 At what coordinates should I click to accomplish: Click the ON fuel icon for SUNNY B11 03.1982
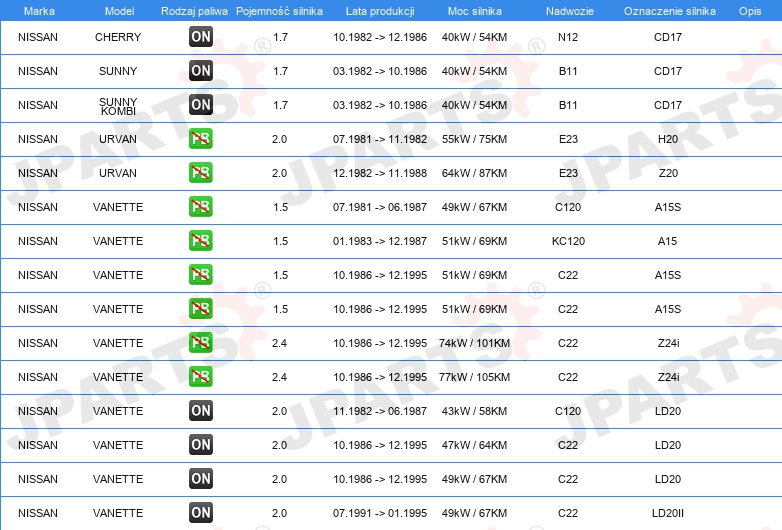200,71
